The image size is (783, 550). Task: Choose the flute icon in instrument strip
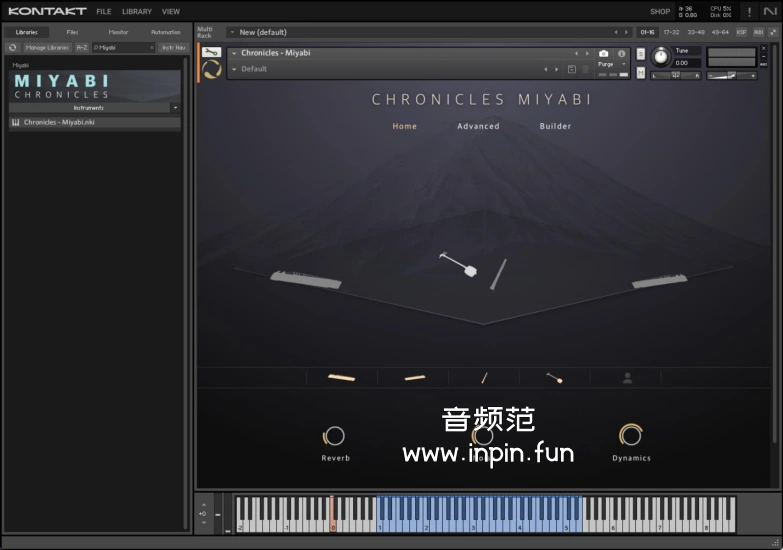(484, 378)
